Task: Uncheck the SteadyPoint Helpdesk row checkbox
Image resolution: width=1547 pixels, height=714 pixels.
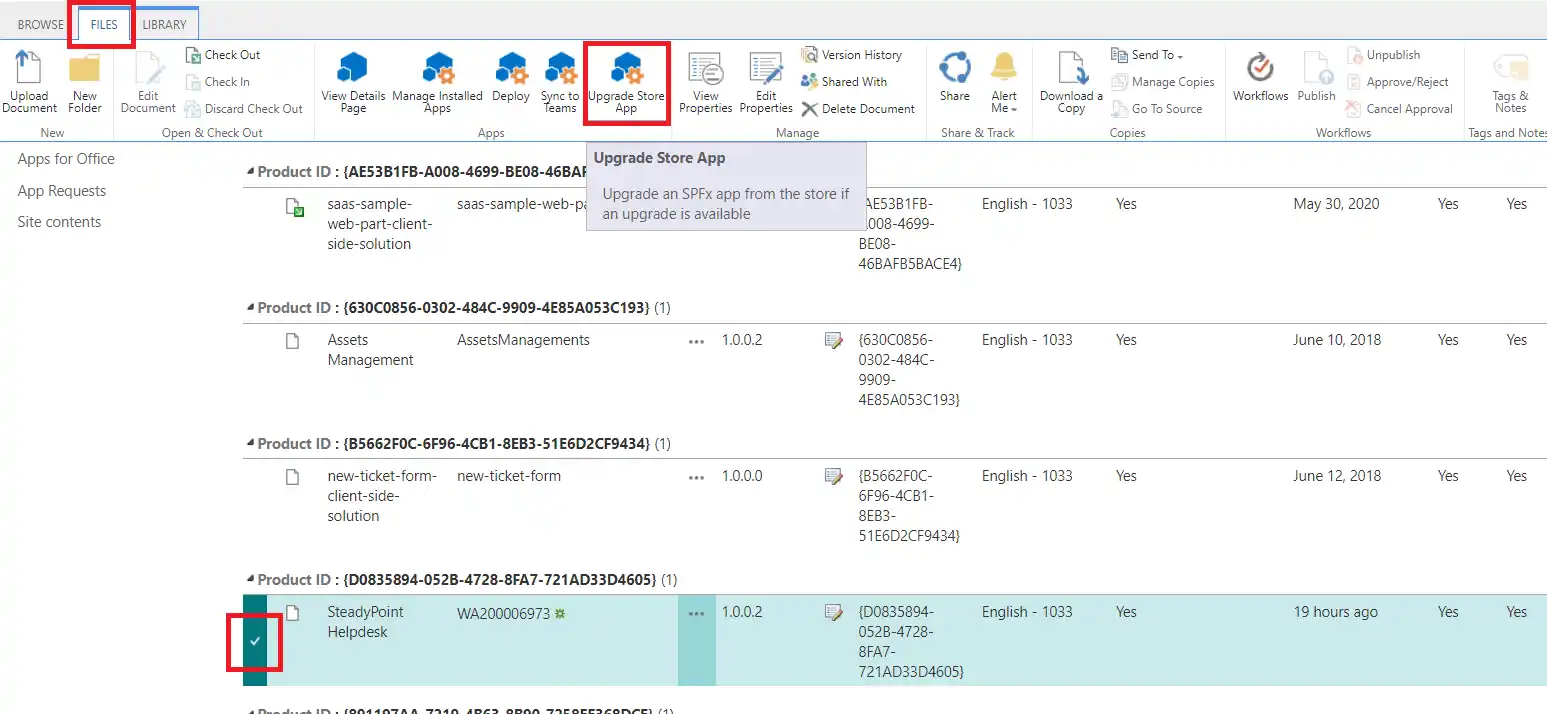Action: coord(255,640)
